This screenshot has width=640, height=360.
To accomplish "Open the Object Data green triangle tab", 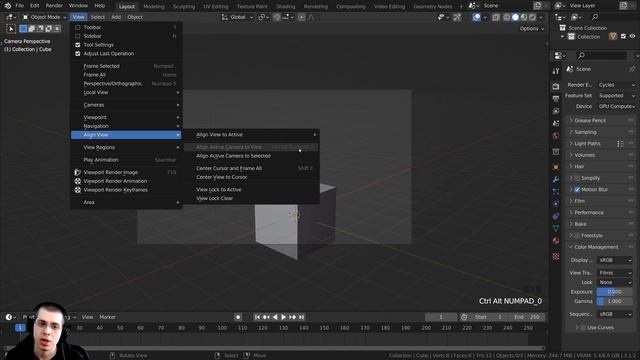I will (x=556, y=229).
